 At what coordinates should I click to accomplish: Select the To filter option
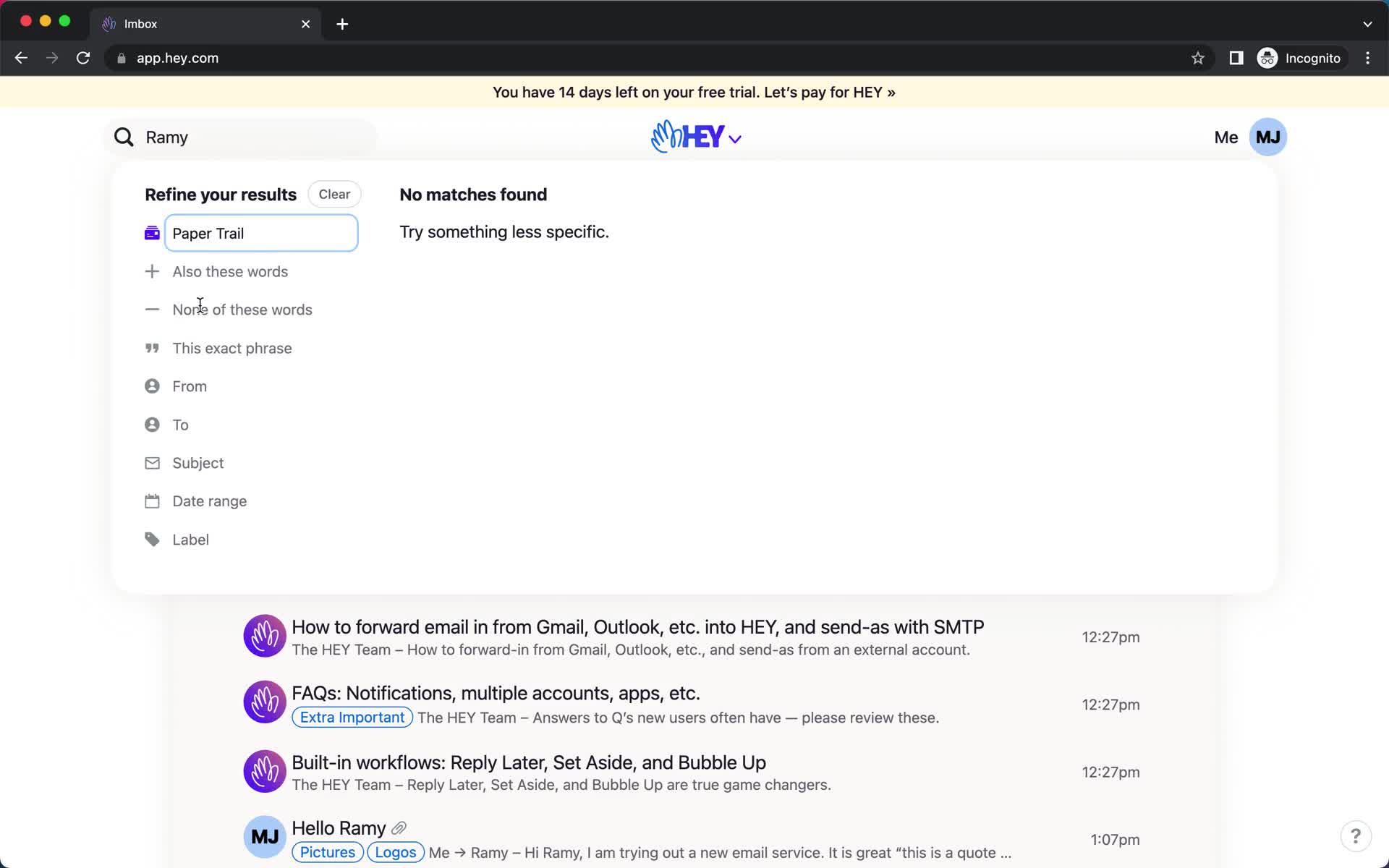(180, 425)
